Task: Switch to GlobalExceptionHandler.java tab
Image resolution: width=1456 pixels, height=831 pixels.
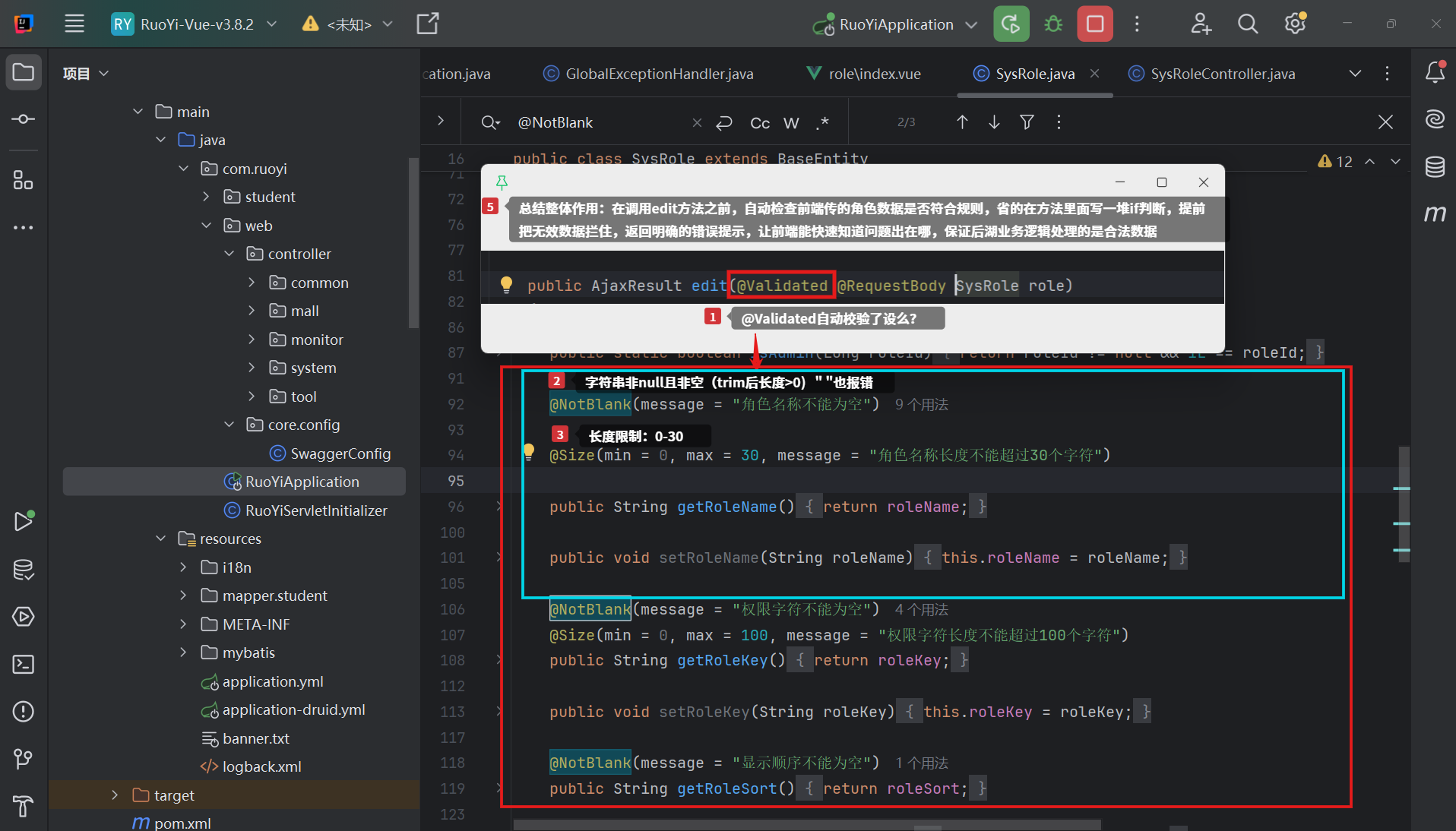Action: (648, 74)
